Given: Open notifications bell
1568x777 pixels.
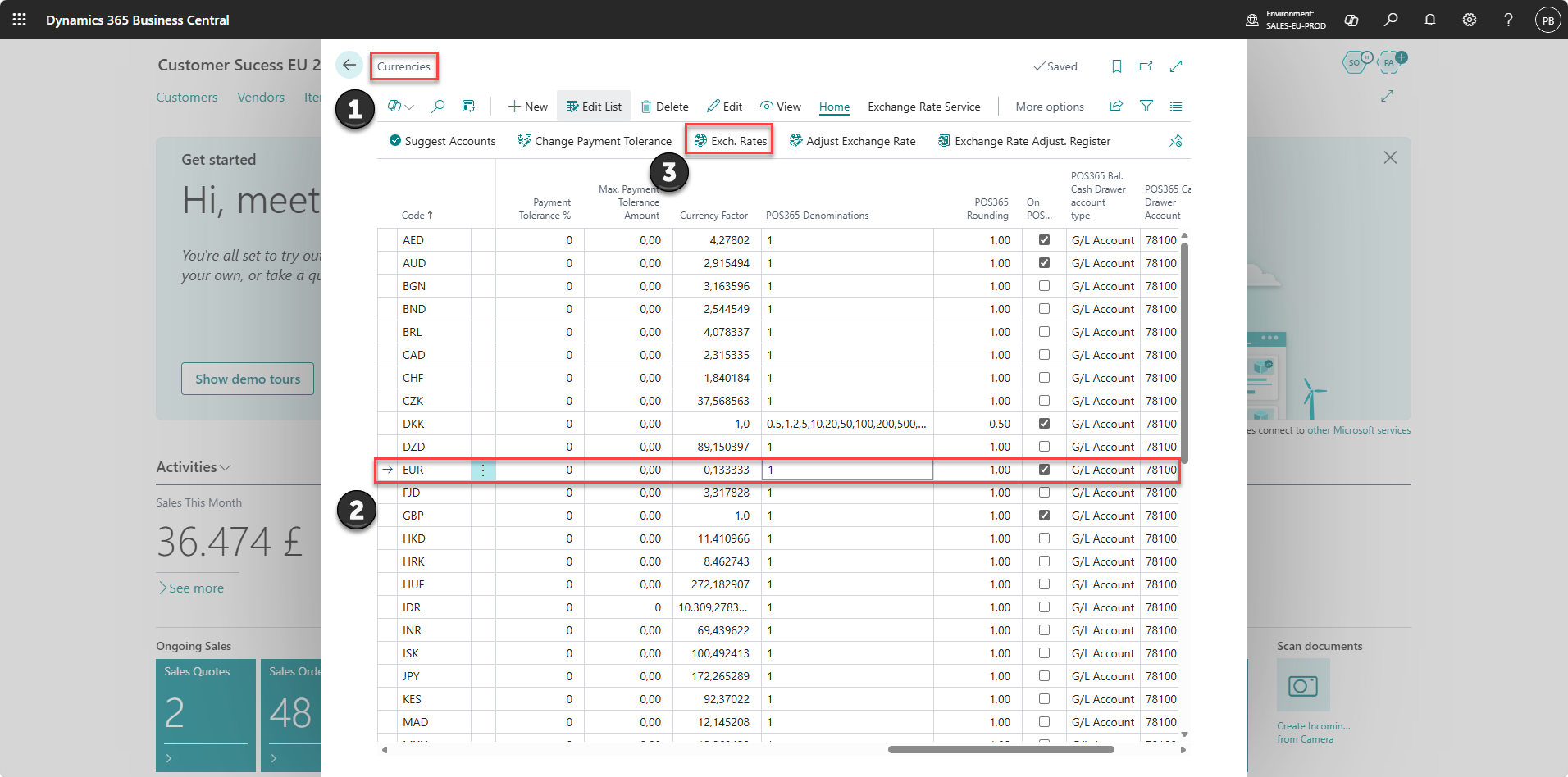Looking at the screenshot, I should (1430, 20).
